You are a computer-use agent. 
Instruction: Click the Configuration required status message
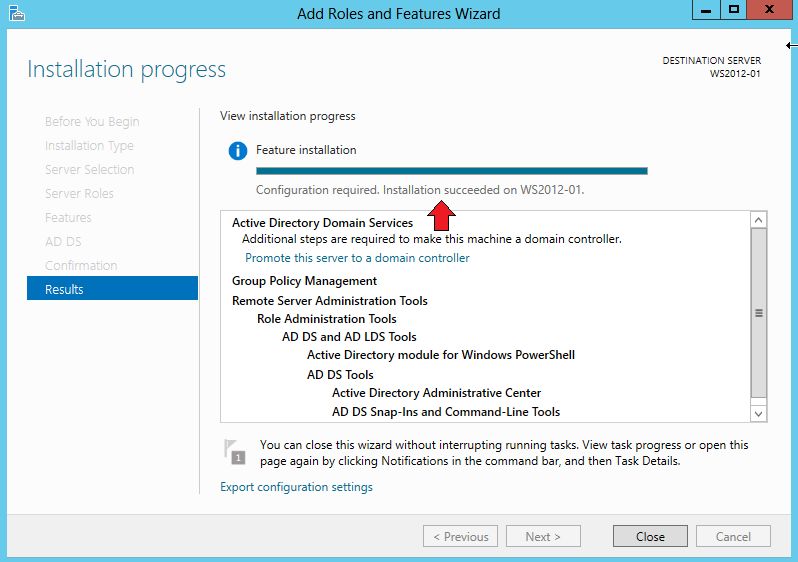(420, 190)
